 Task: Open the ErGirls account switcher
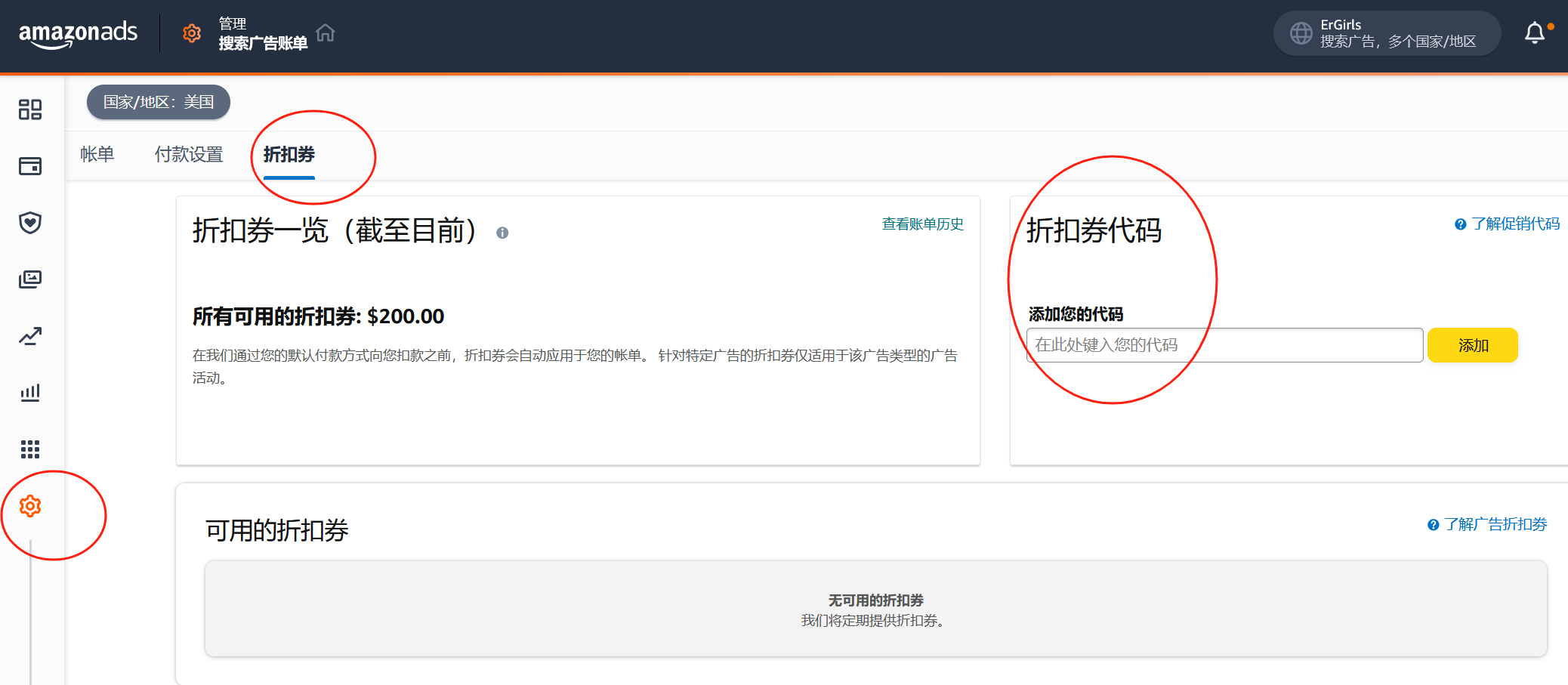[x=1387, y=33]
